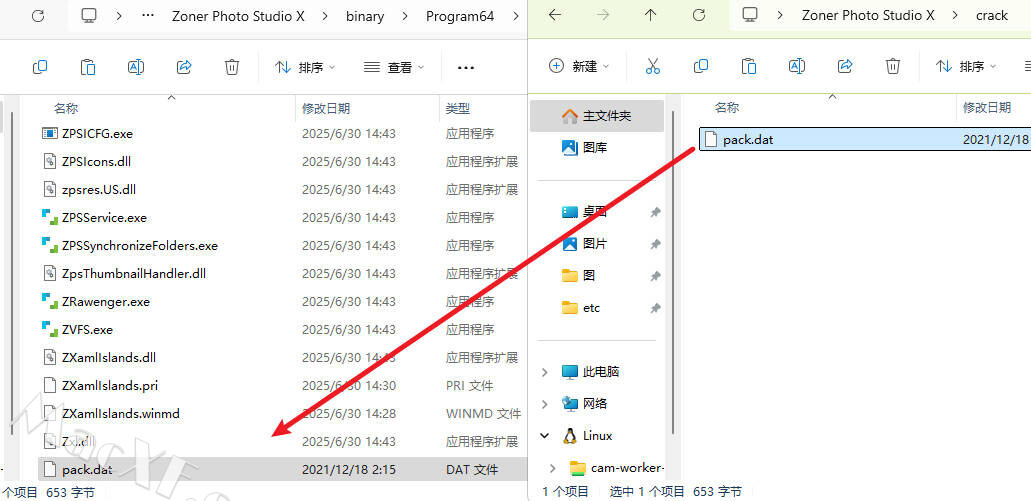This screenshot has height=501, width=1031.
Task: Go up one folder in right window
Action: point(650,15)
